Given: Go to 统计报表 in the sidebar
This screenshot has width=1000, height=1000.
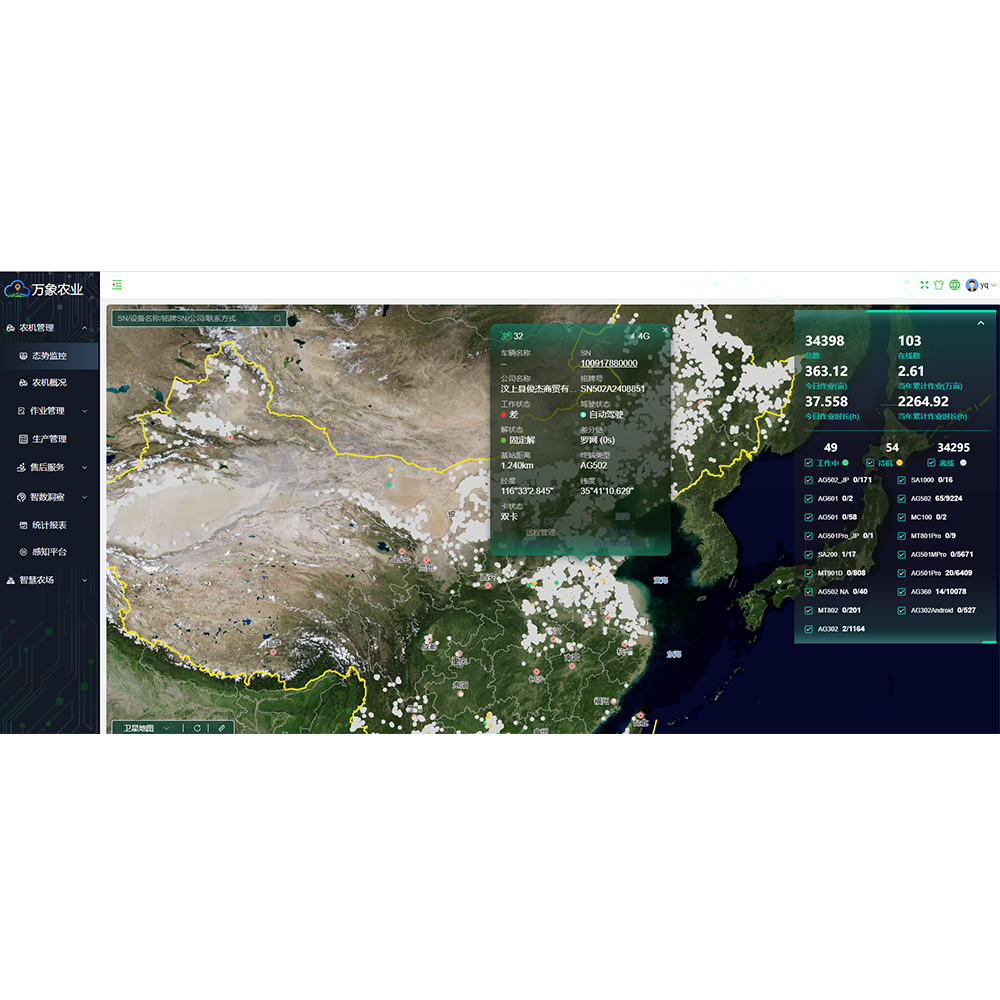Looking at the screenshot, I should [49, 525].
